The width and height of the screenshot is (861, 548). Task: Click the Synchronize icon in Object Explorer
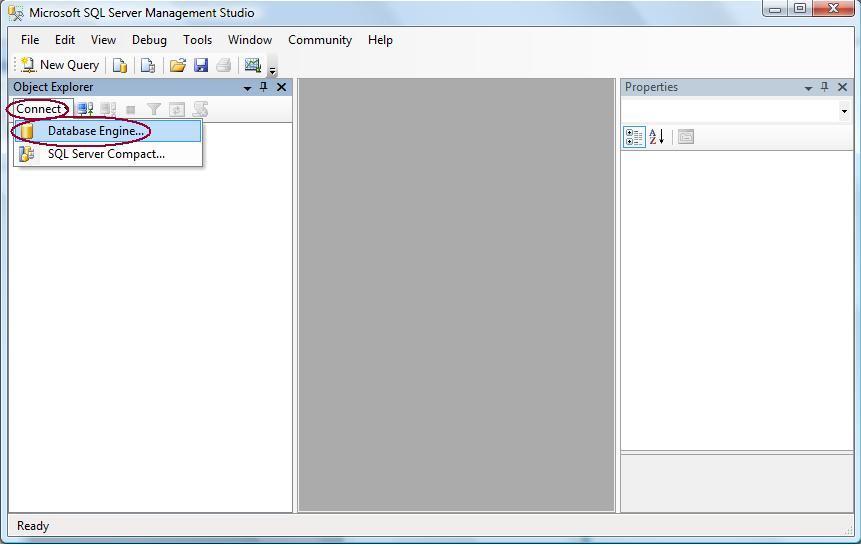coord(200,109)
